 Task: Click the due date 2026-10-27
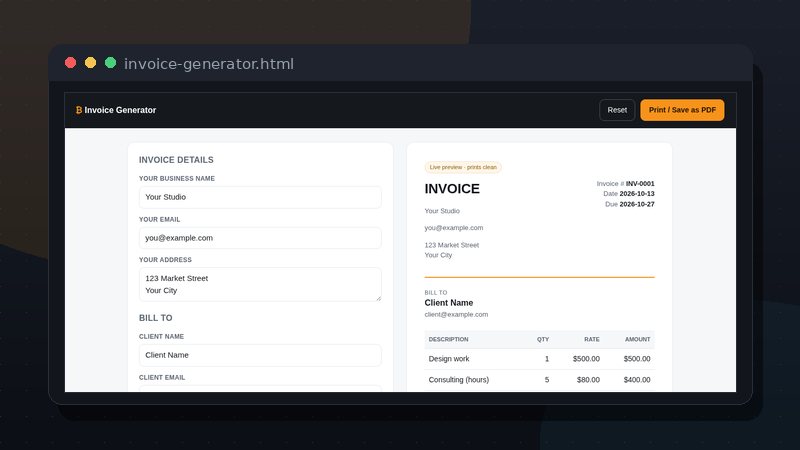point(637,204)
